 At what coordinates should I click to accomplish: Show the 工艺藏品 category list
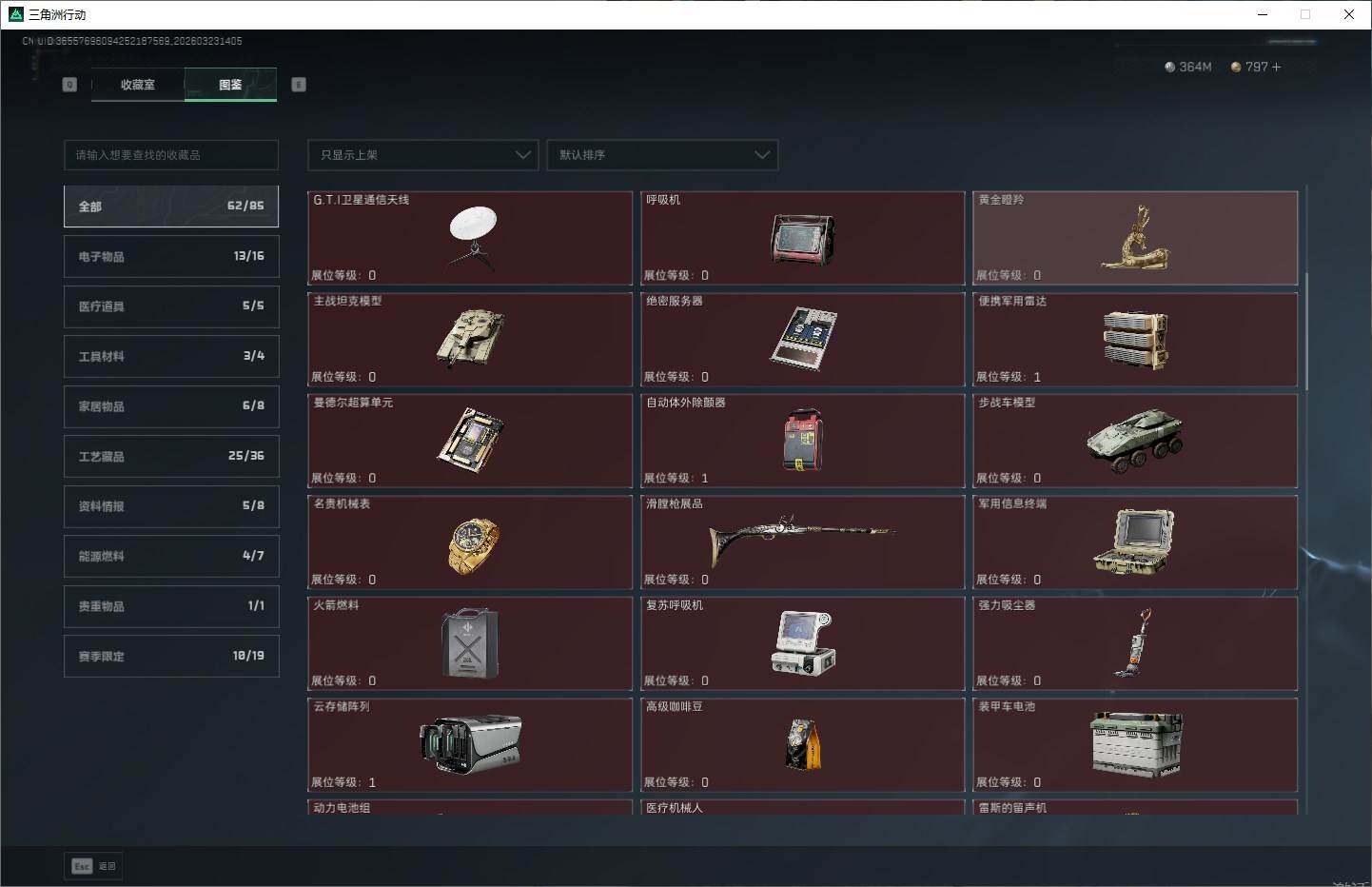coord(171,456)
